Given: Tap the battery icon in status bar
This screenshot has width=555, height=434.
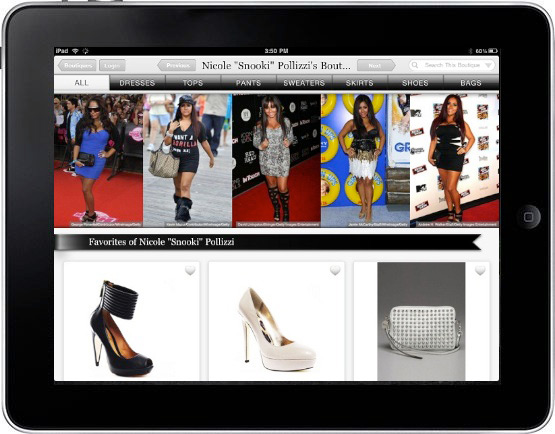Looking at the screenshot, I should (x=493, y=51).
